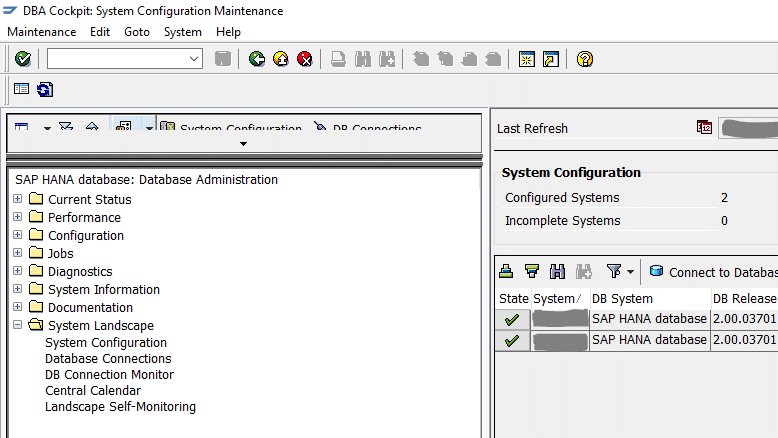The height and width of the screenshot is (438, 778).
Task: Select the first SAP HANA database row
Action: pyautogui.click(x=648, y=319)
